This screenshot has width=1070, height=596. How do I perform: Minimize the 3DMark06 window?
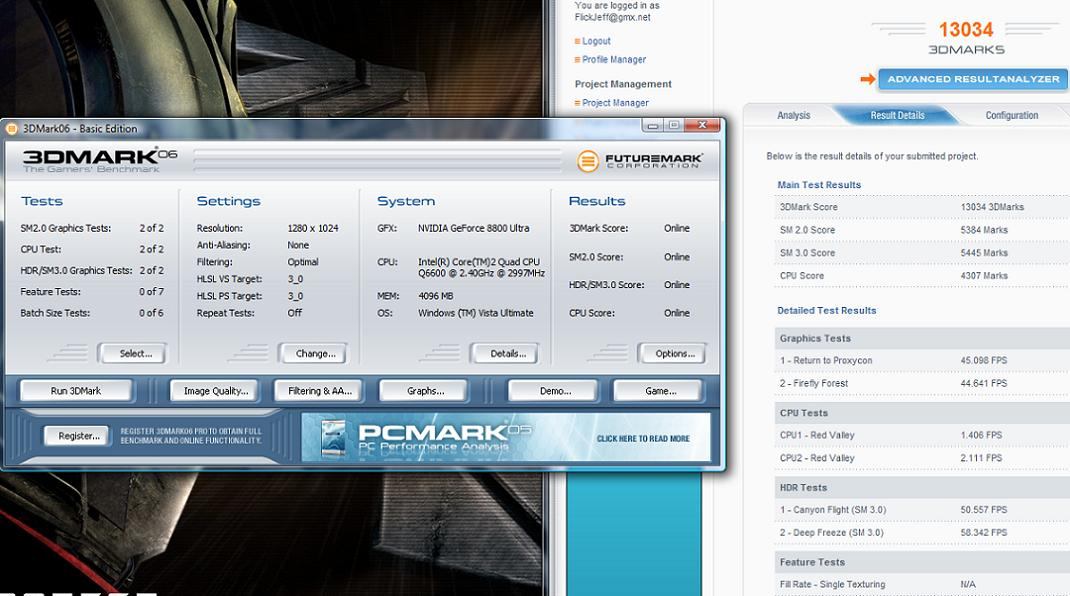[653, 126]
